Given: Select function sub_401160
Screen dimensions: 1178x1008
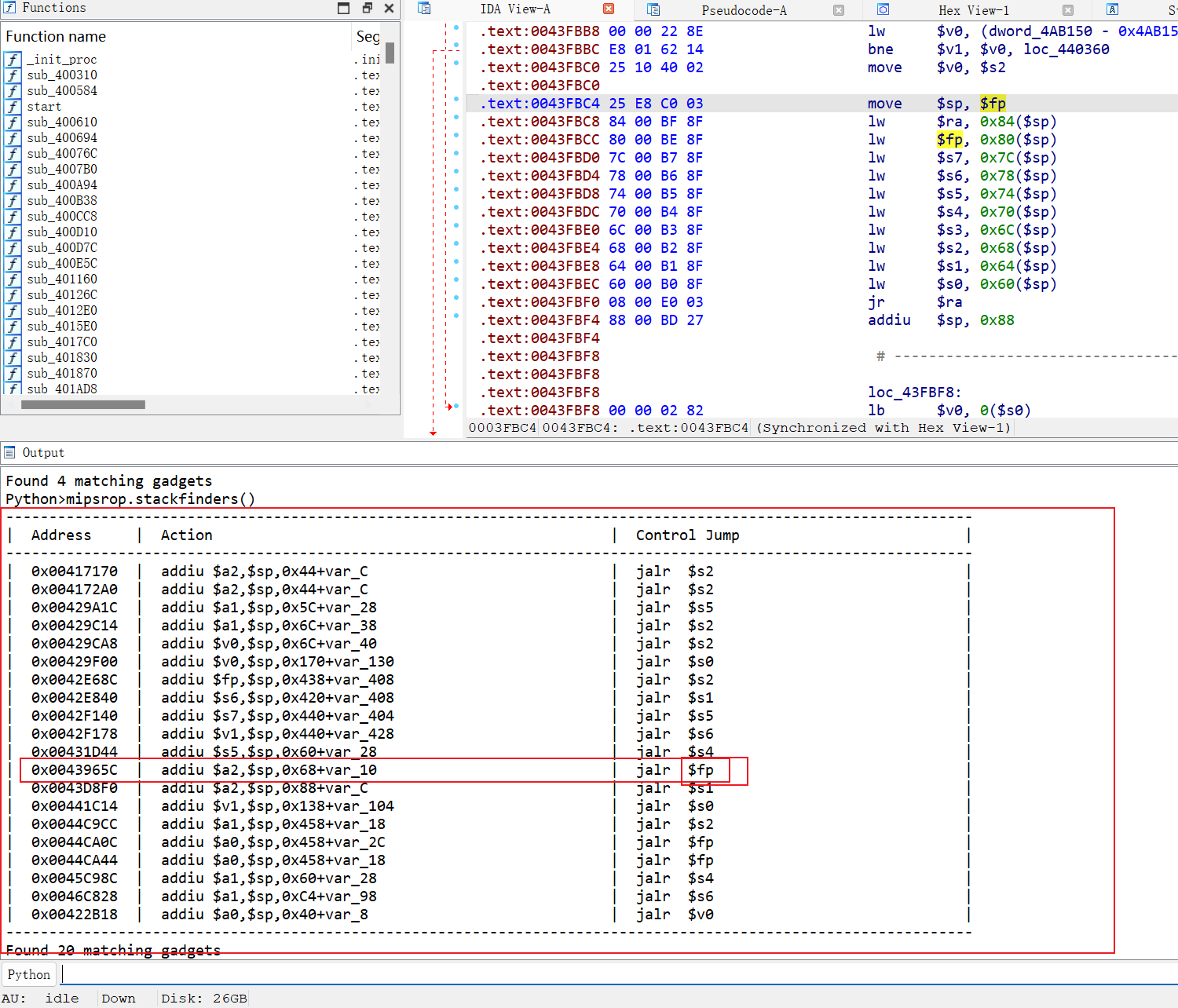Looking at the screenshot, I should [62, 279].
